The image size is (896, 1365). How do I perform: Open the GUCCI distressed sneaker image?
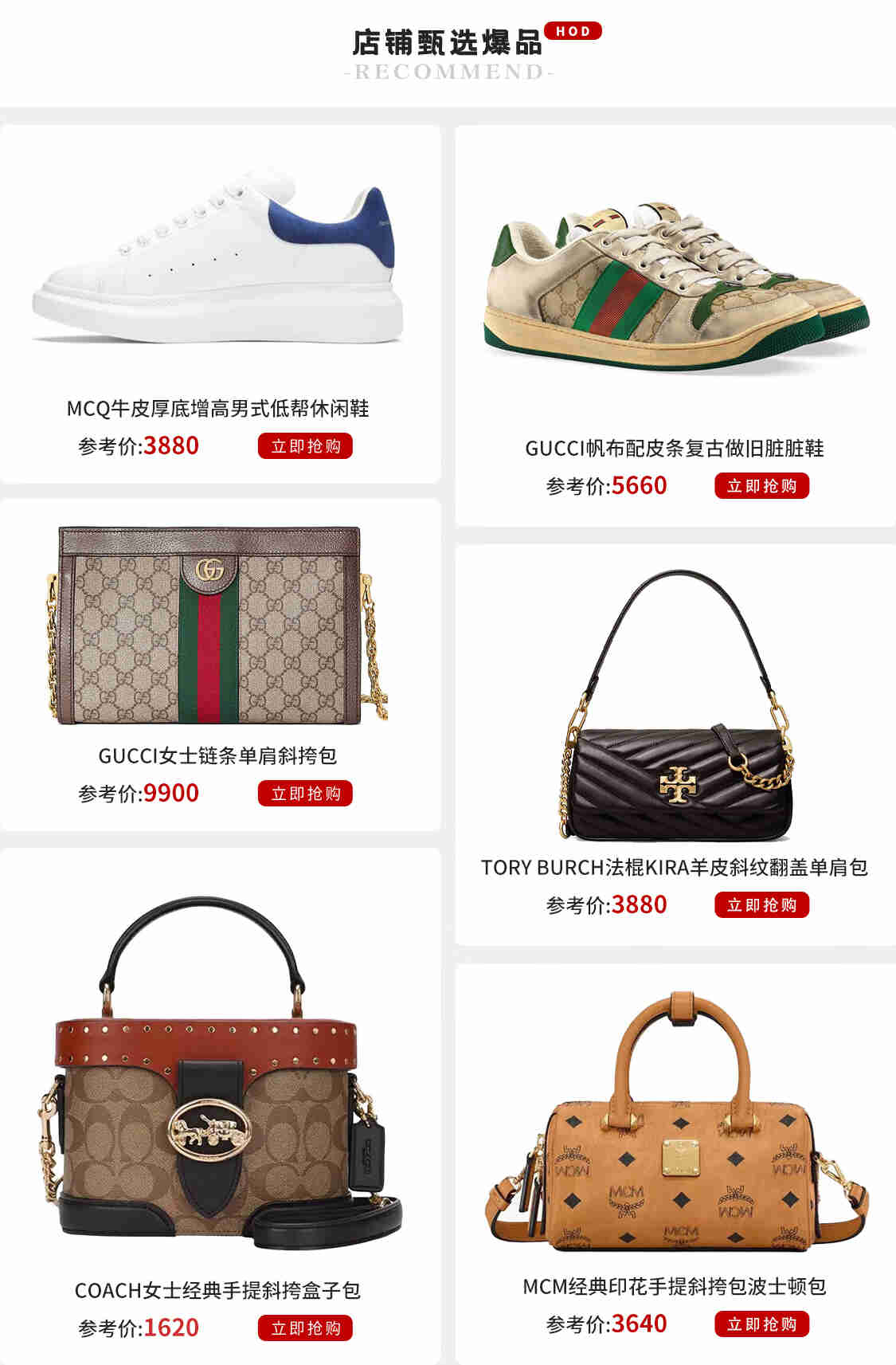point(676,287)
